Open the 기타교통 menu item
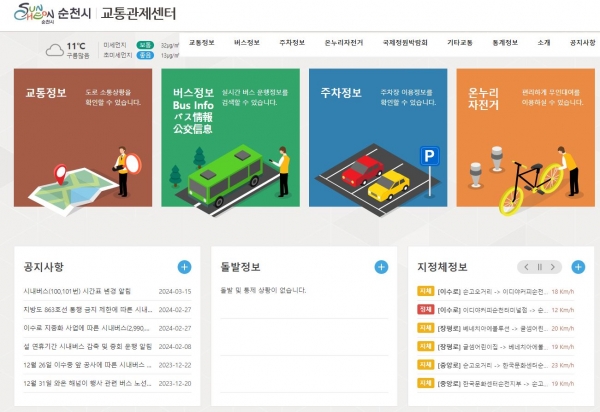600x412 pixels. tap(460, 42)
